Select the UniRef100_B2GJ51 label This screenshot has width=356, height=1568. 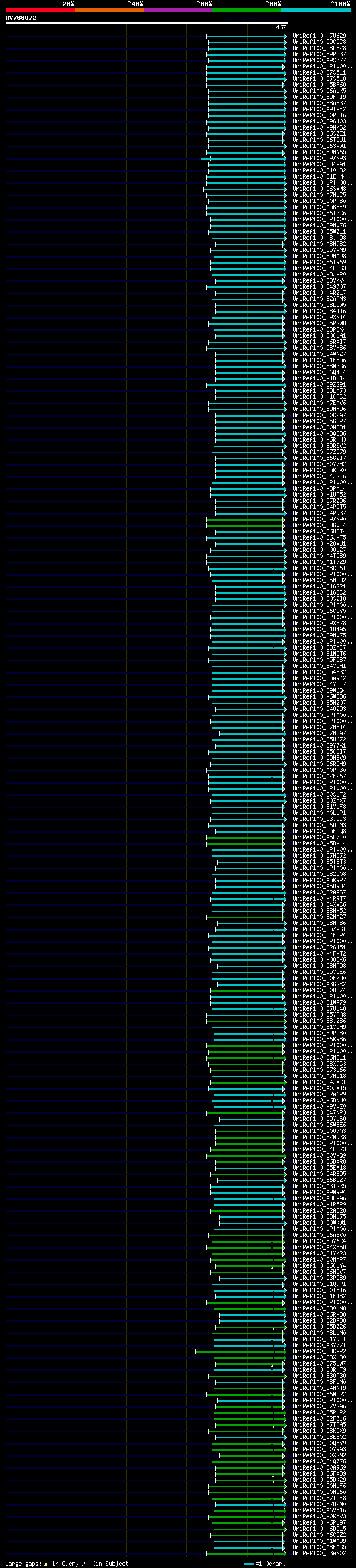click(x=319, y=947)
